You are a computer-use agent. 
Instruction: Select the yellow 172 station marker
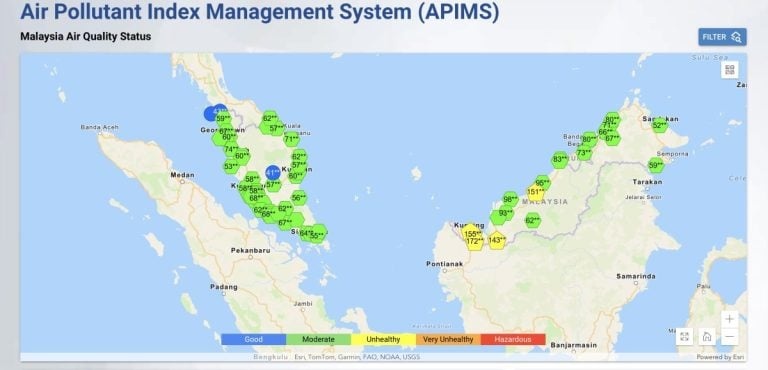[x=475, y=241]
